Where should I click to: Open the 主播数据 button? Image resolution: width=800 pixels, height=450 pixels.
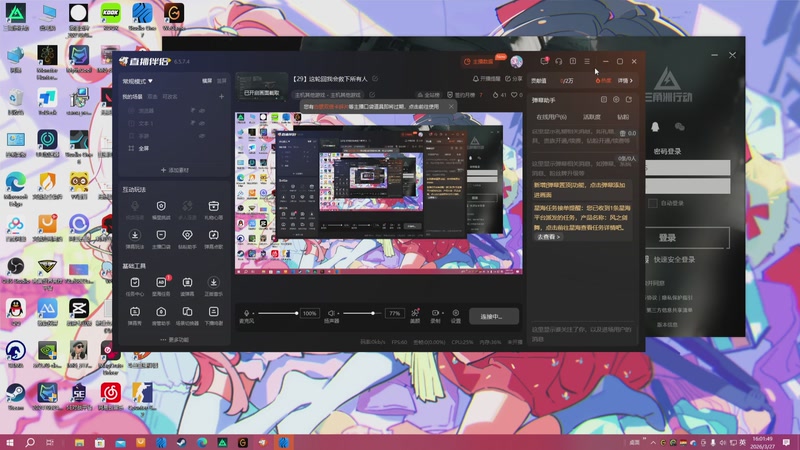tap(479, 62)
